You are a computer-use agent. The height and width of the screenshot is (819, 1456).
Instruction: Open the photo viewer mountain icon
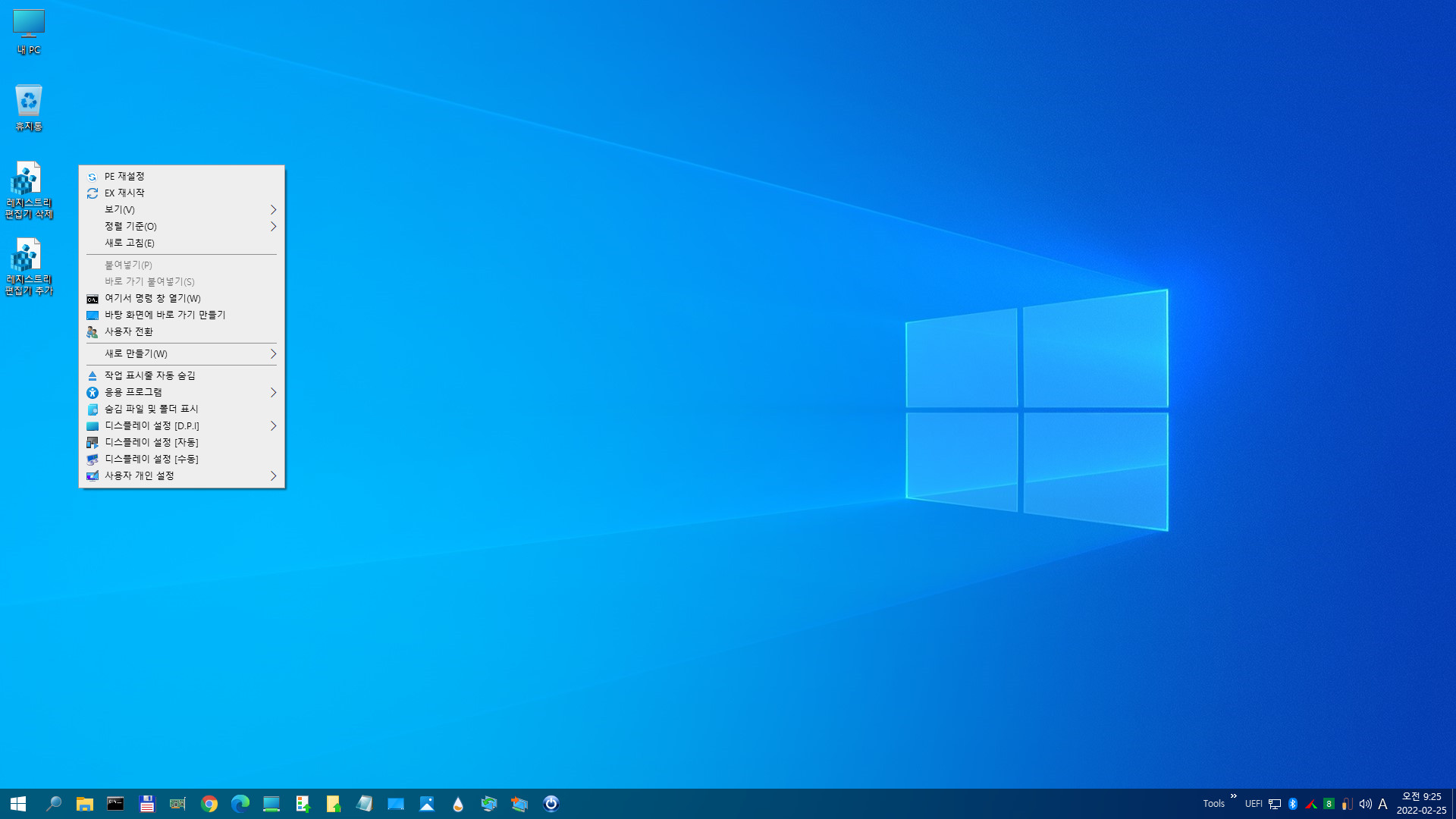pyautogui.click(x=427, y=804)
